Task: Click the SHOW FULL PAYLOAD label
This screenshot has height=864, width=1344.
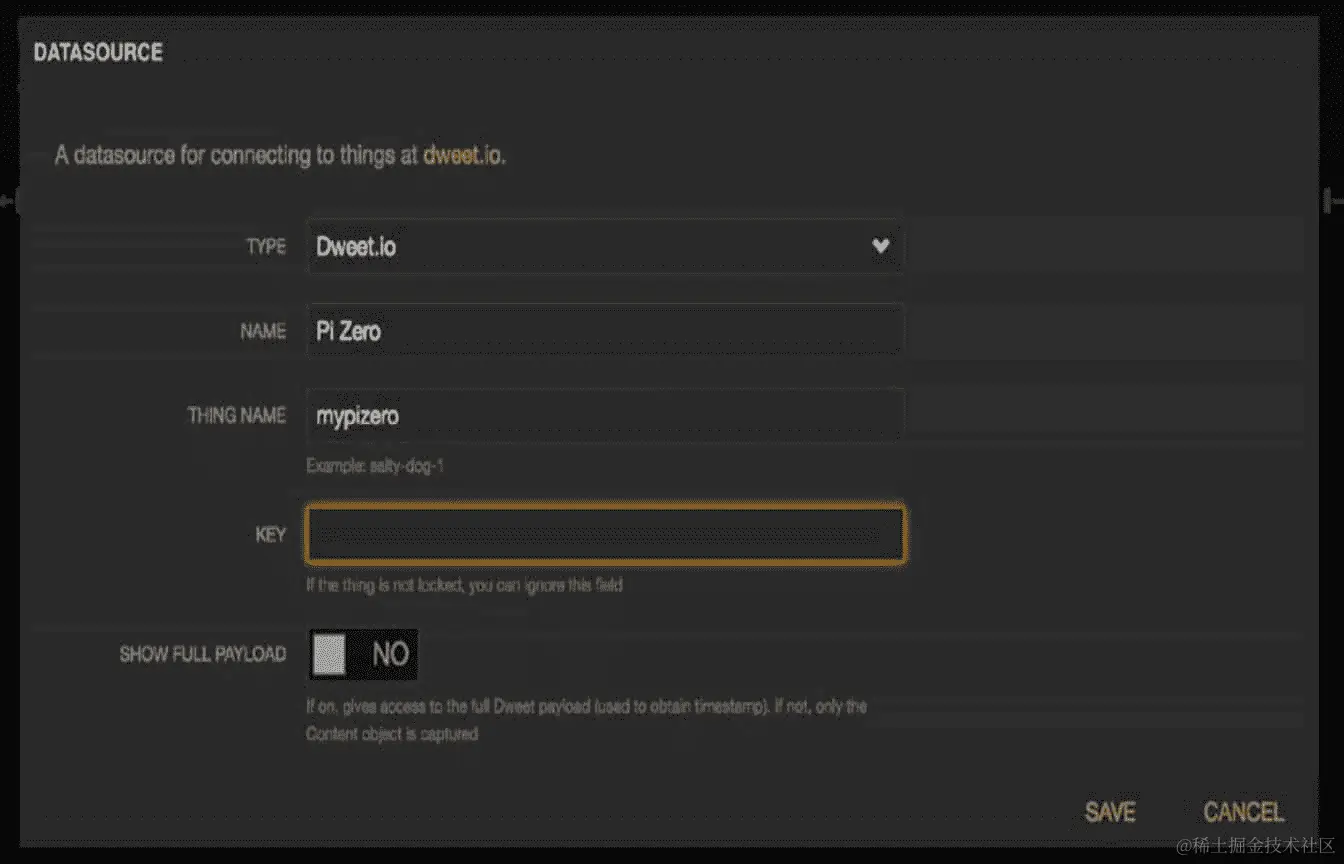Action: pos(203,655)
